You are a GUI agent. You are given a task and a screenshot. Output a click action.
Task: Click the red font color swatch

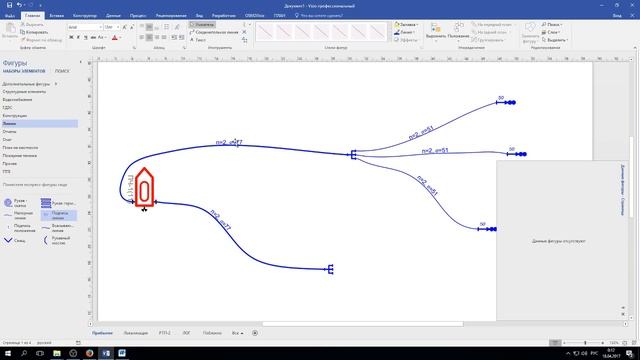(115, 37)
